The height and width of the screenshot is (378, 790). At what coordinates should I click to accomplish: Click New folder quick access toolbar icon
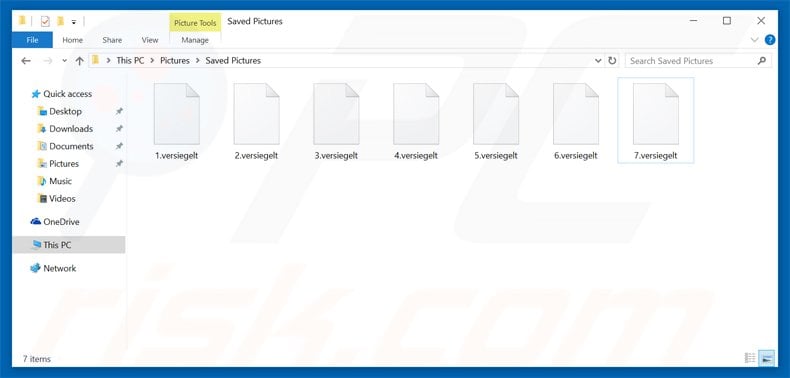(x=60, y=21)
